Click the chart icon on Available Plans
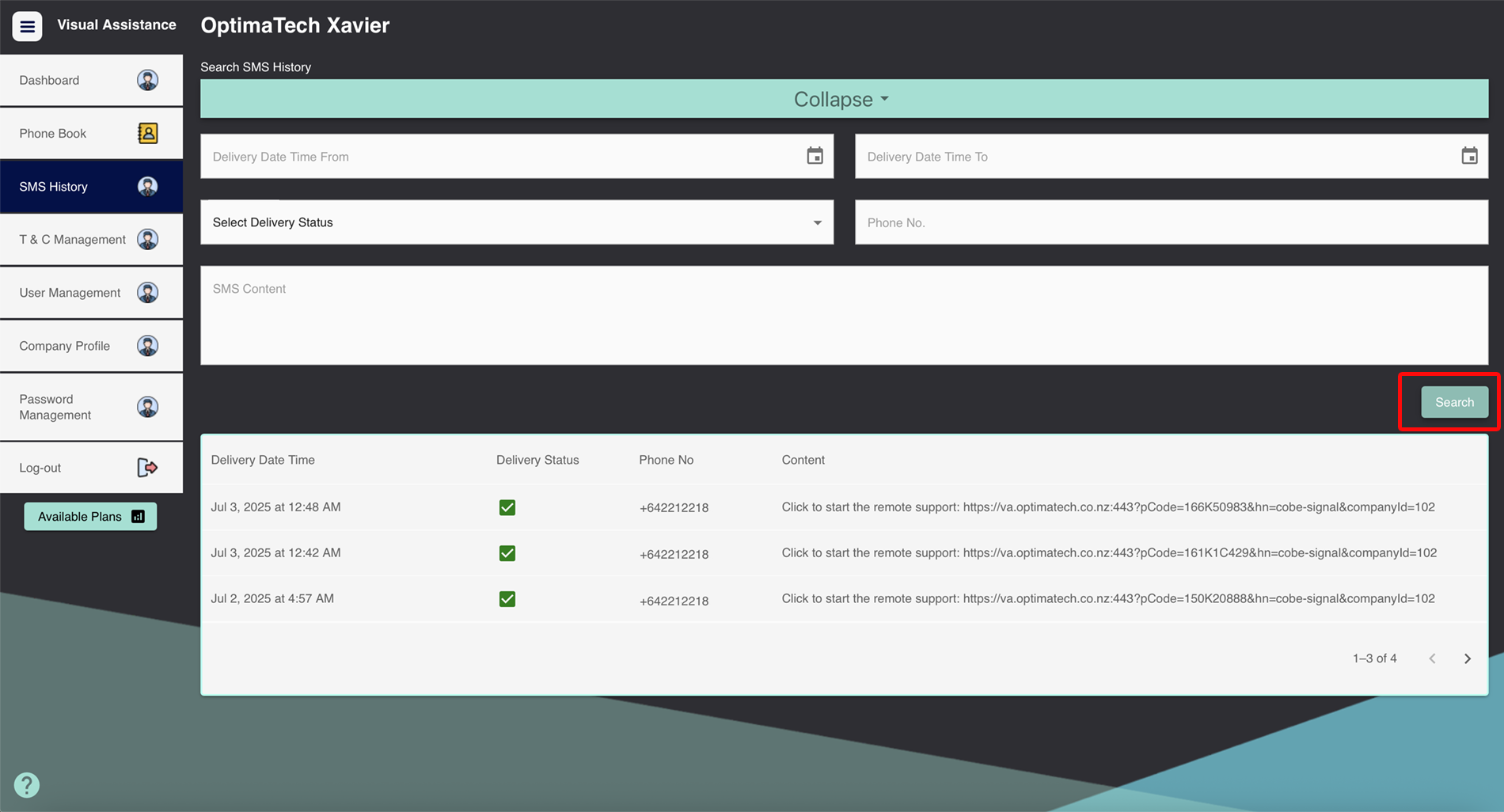This screenshot has width=1504, height=812. 138,517
